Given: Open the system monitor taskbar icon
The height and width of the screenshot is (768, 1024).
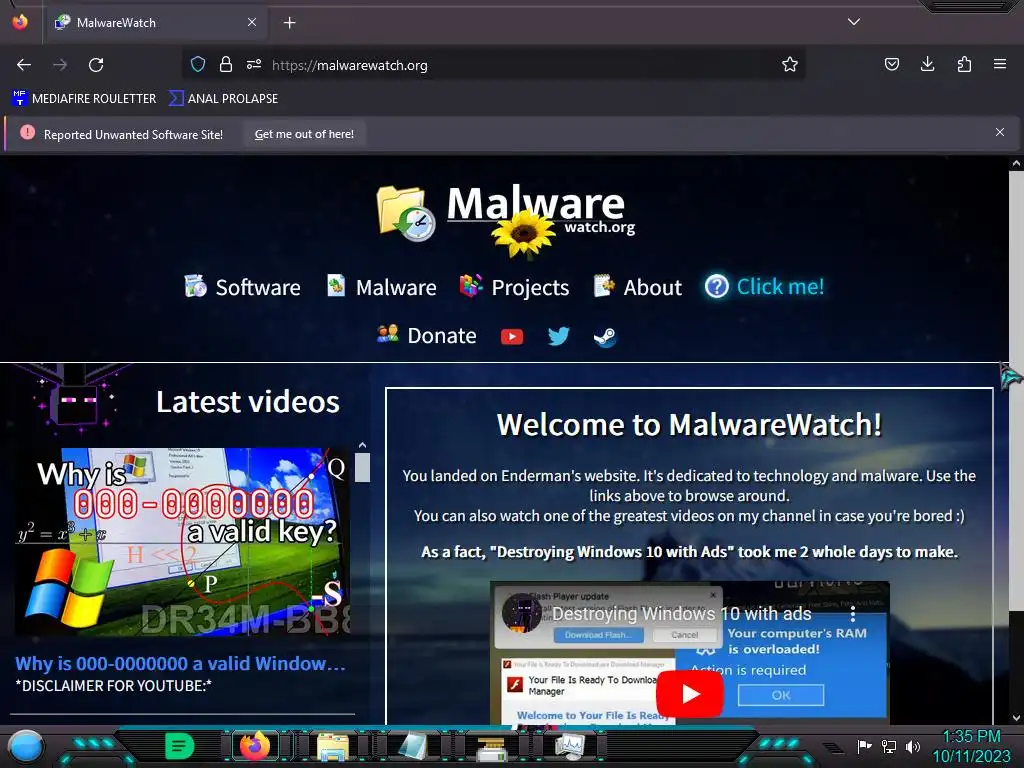Looking at the screenshot, I should coord(569,746).
